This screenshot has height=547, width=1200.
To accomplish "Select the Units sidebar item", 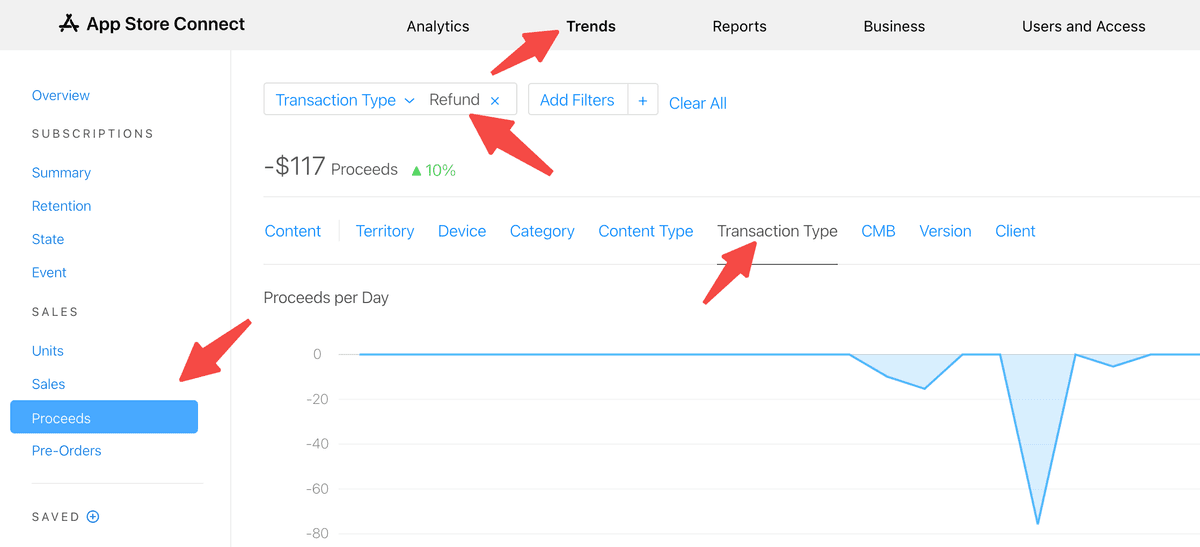I will pos(48,351).
